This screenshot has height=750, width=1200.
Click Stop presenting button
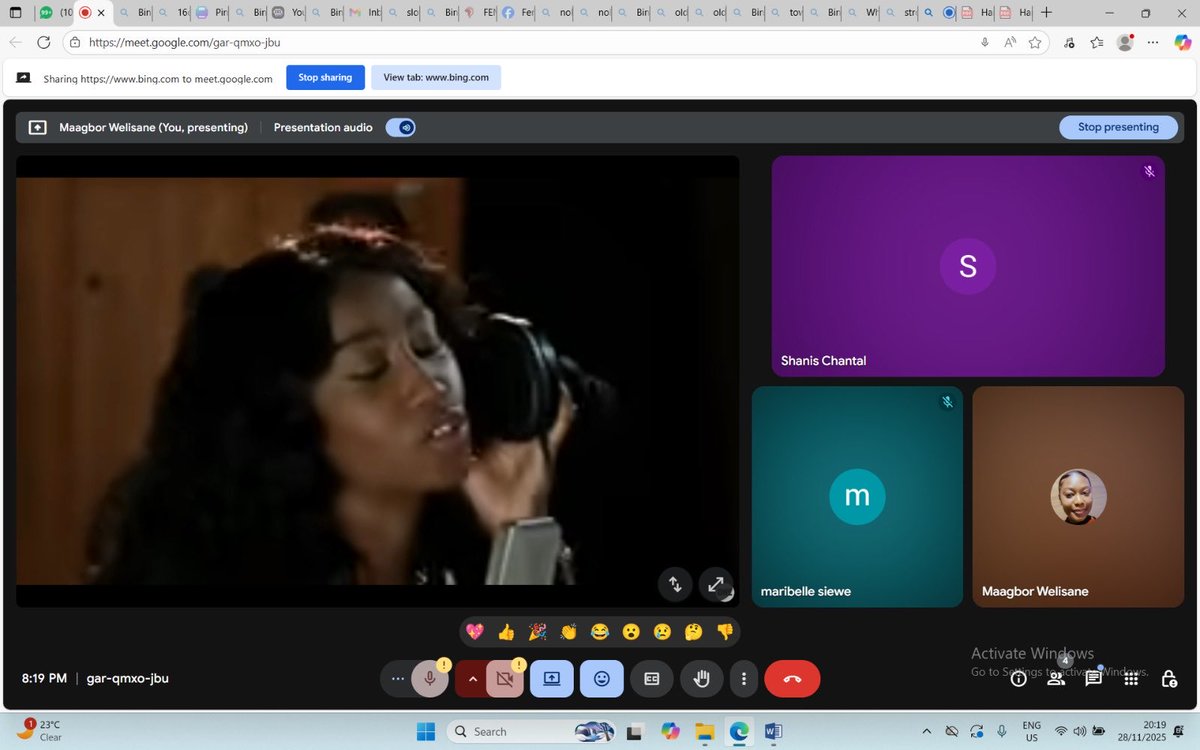[x=1118, y=127]
